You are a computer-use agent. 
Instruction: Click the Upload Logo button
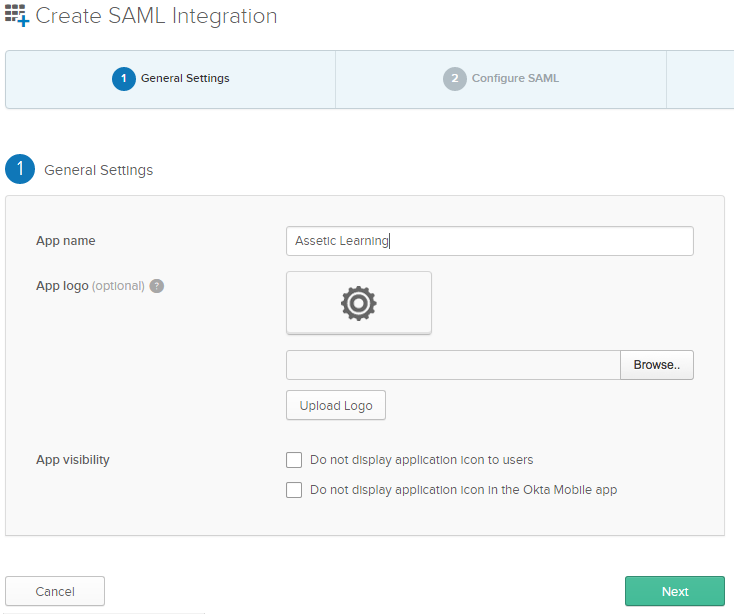336,405
